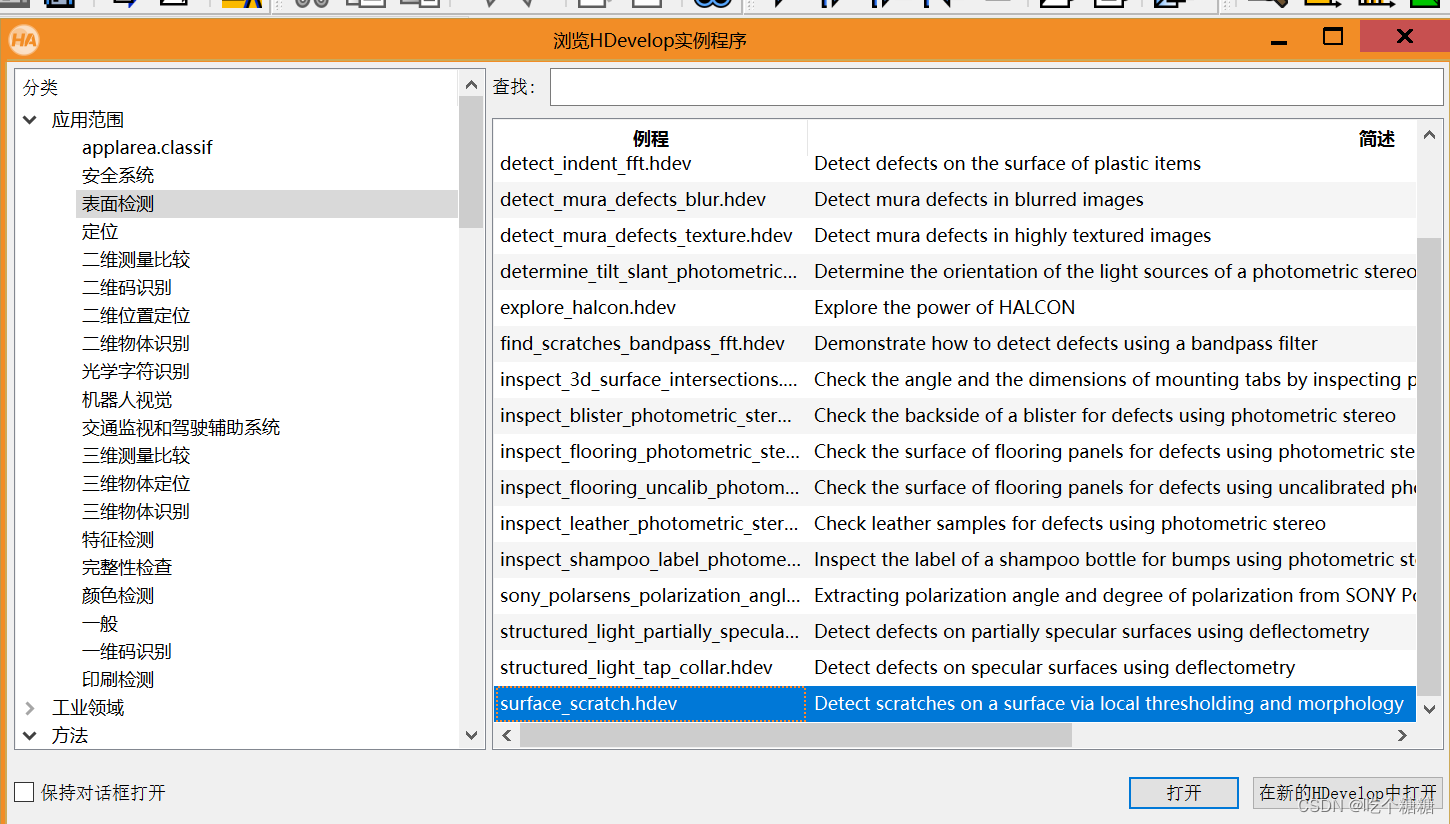
Task: Select inspect_flooring_uncalib_photom example
Action: (649, 488)
